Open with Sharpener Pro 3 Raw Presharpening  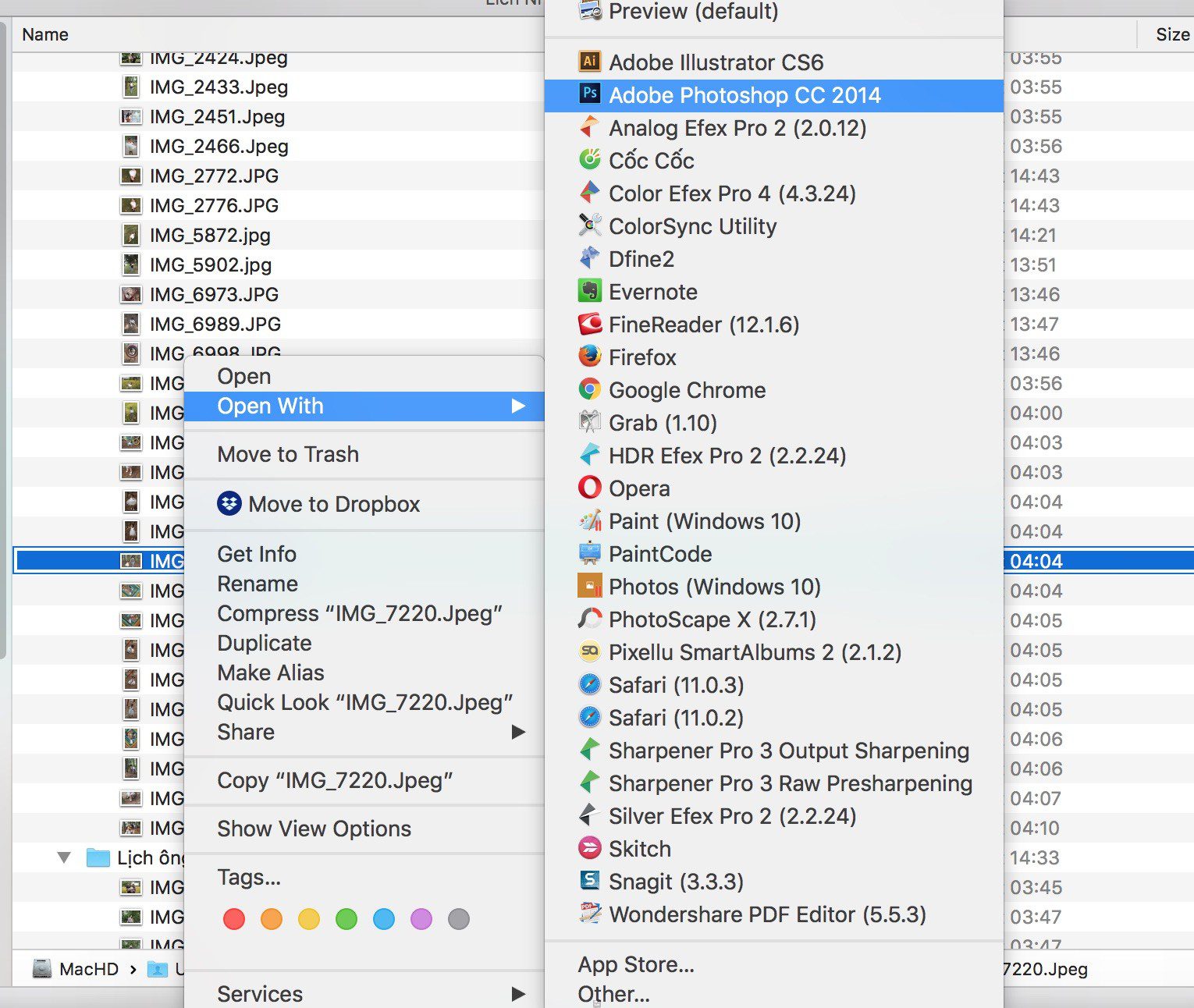pyautogui.click(x=773, y=783)
